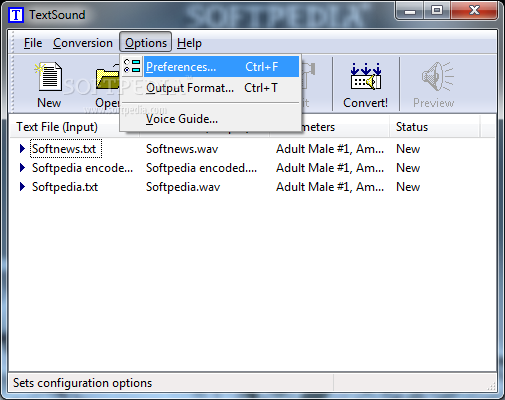Click the New status of Softpedia.txt
505x400 pixels.
[408, 187]
